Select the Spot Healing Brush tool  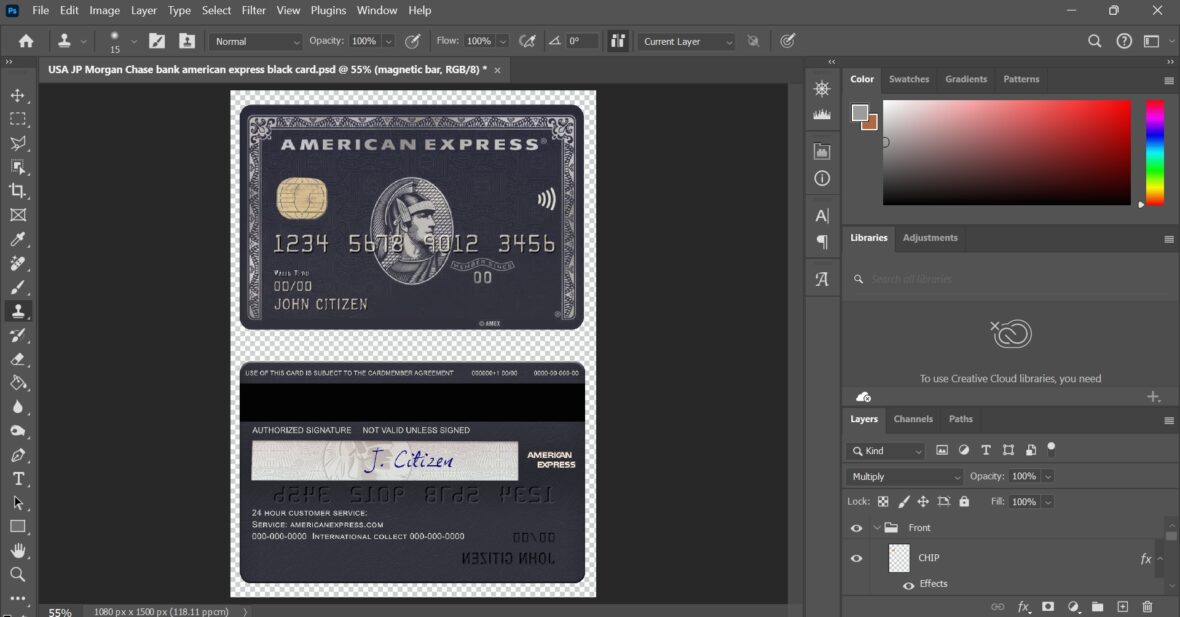click(x=18, y=263)
